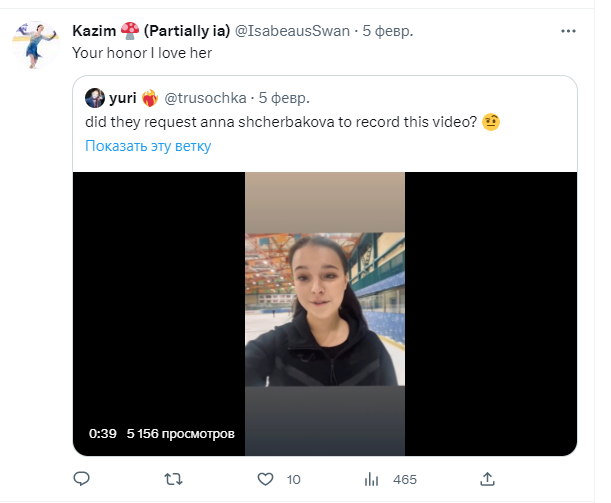Click the 5 156 просмотров view count
Image resolution: width=611 pixels, height=503 pixels.
click(180, 435)
